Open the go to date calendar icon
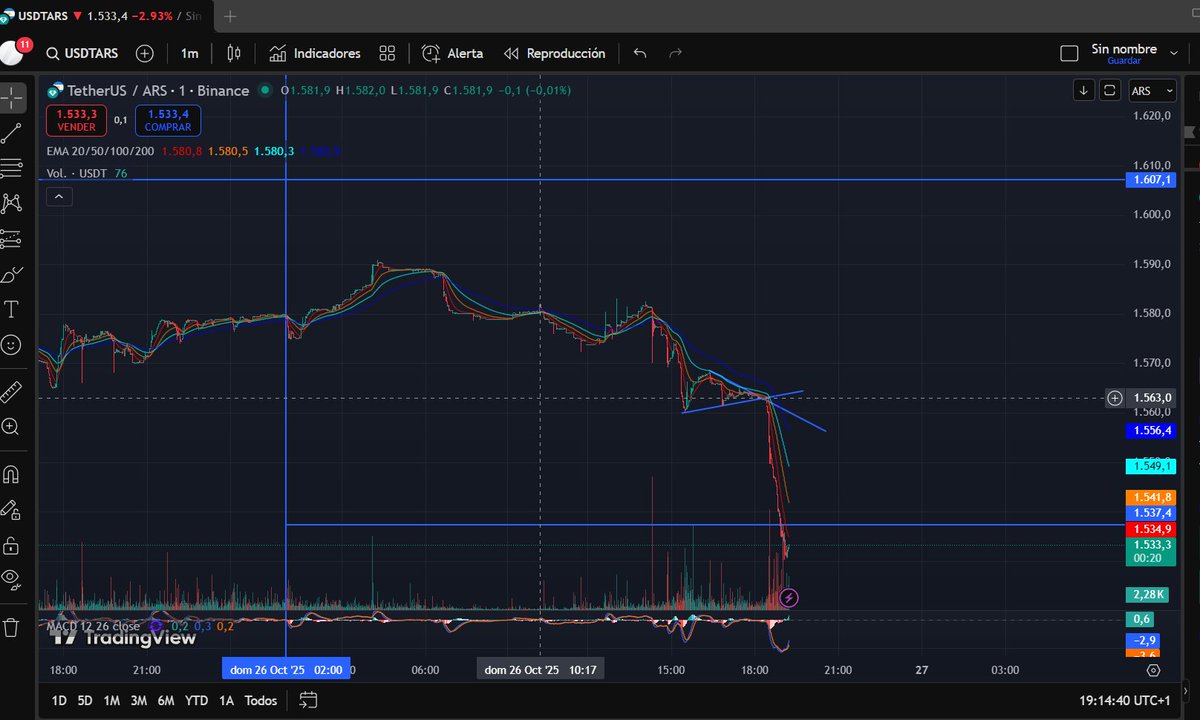The image size is (1200, 720). pos(308,700)
